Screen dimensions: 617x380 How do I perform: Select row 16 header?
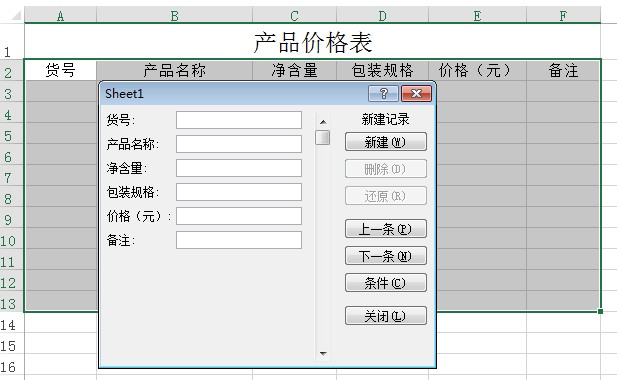12,364
